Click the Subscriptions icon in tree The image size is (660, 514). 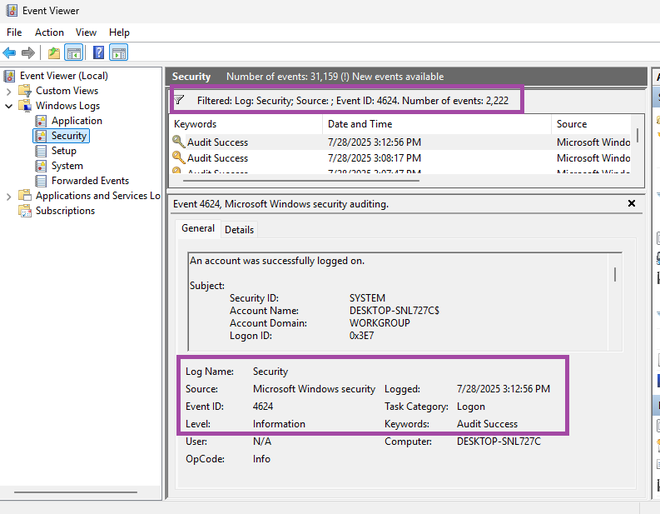click(25, 211)
